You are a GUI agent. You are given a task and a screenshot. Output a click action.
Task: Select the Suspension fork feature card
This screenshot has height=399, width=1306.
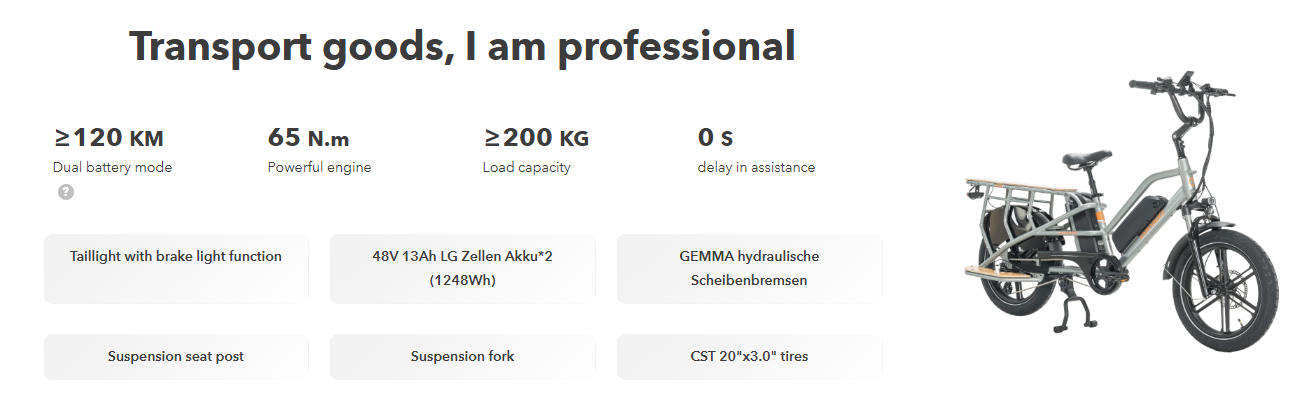tap(462, 357)
